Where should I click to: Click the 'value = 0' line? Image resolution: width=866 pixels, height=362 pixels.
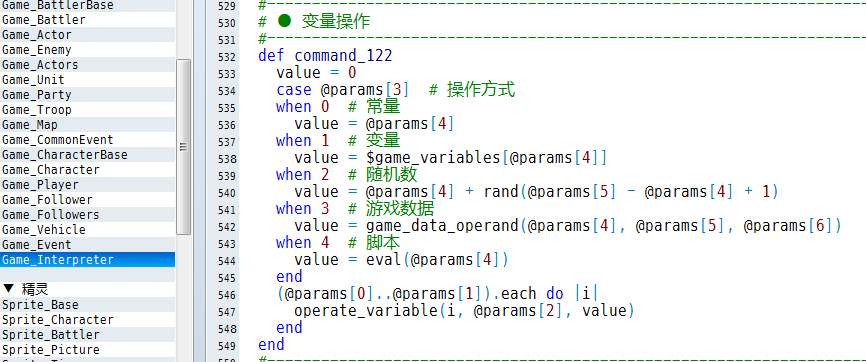point(316,73)
